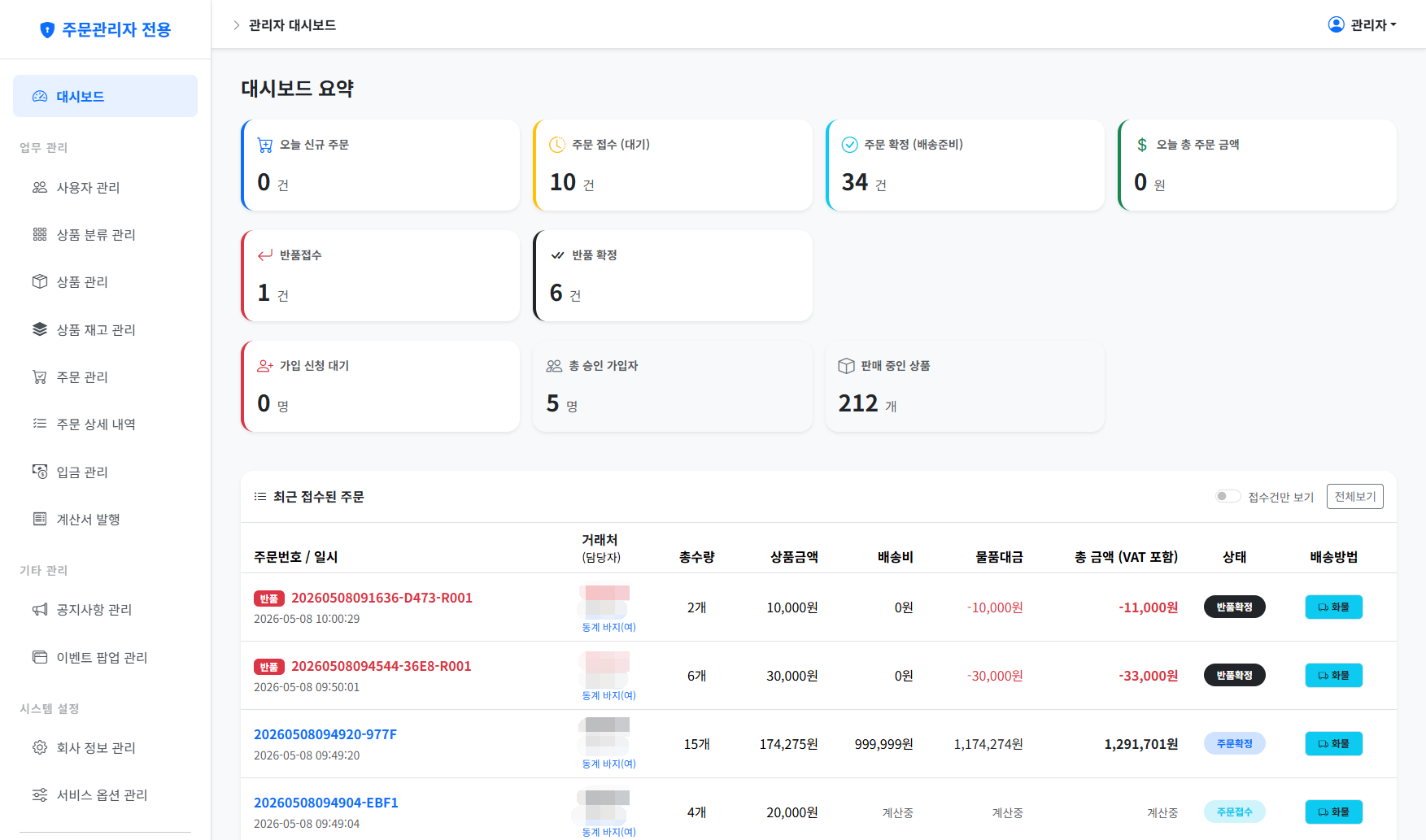Image resolution: width=1426 pixels, height=840 pixels.
Task: Click the user avatar icon next to 관리자
Action: [x=1336, y=24]
